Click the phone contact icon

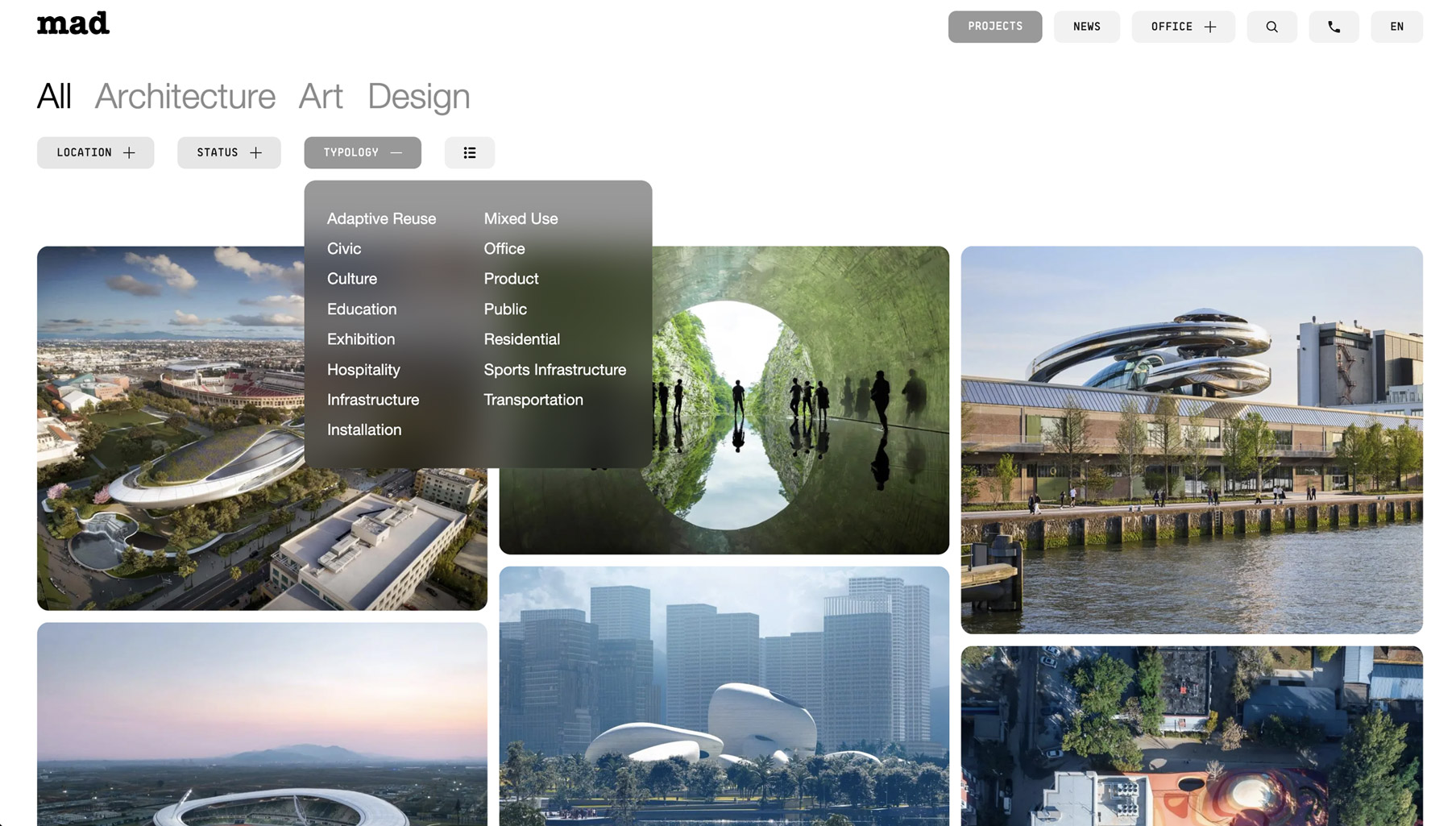[1333, 27]
